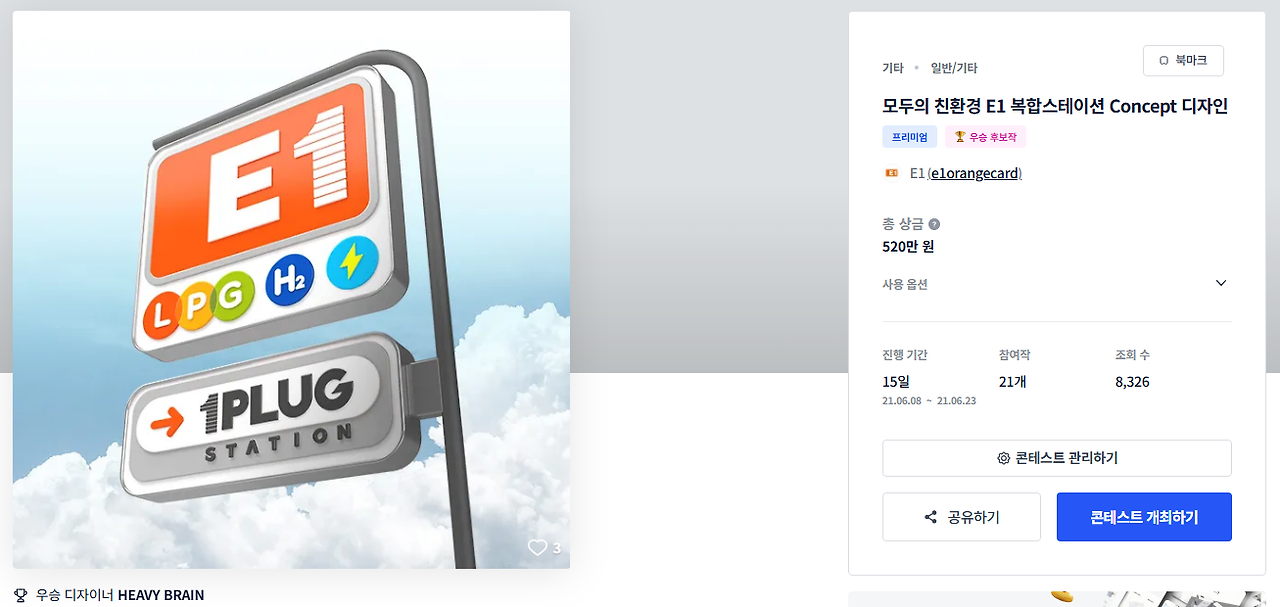Click the blue 콘테스트 개최하기 button
Image resolution: width=1280 pixels, height=607 pixels.
tap(1144, 517)
